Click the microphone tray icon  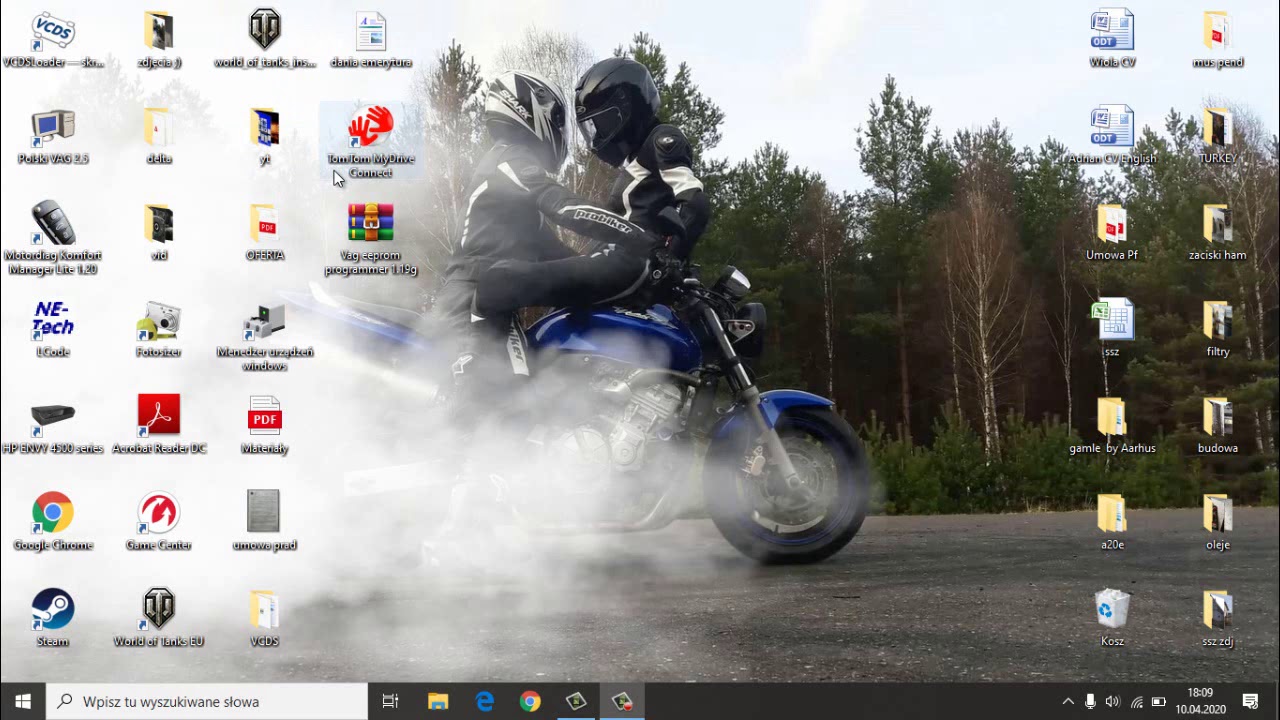pyautogui.click(x=1090, y=702)
